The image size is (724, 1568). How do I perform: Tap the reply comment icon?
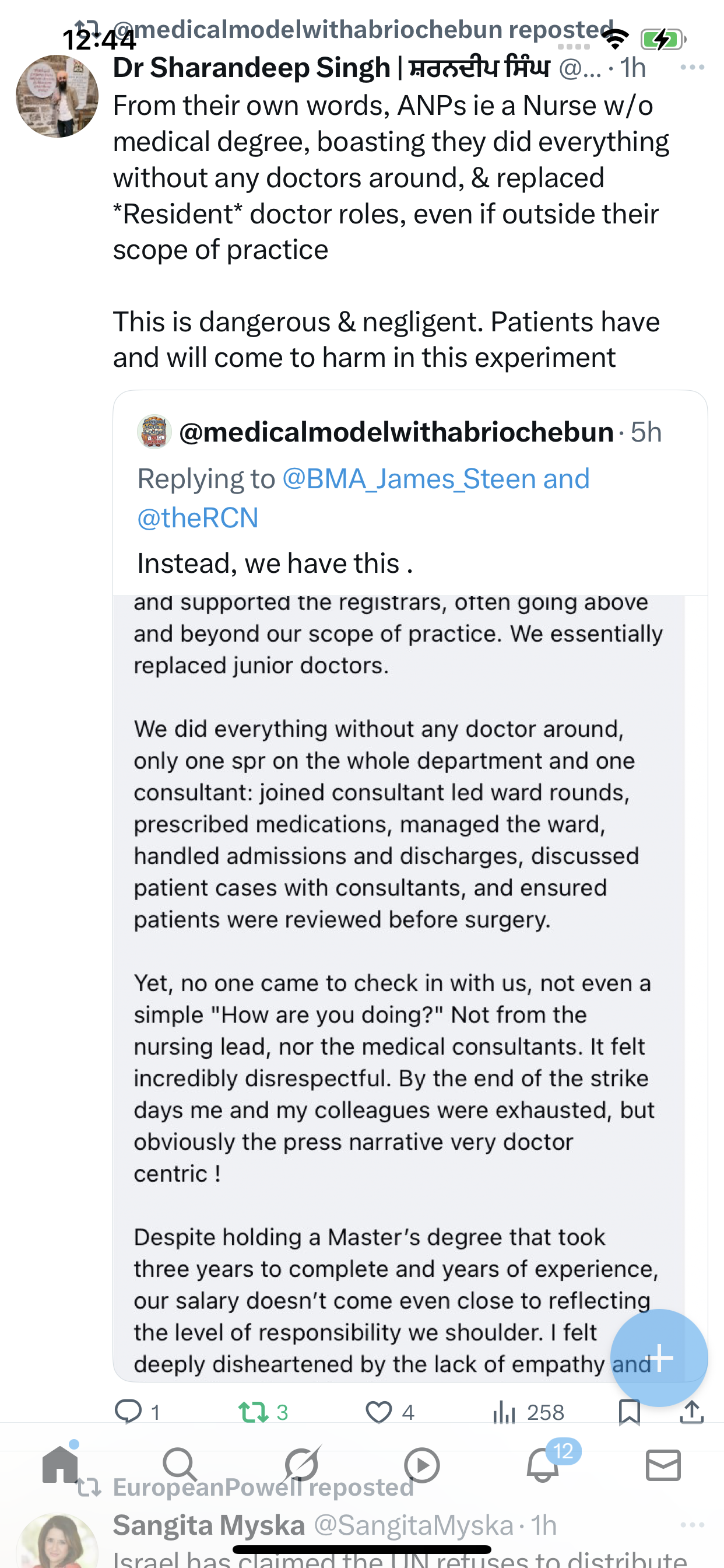click(x=128, y=1412)
